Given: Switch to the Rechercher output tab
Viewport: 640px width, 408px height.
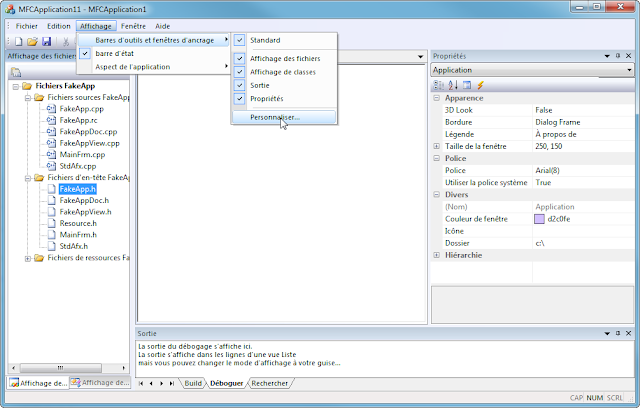Looking at the screenshot, I should (269, 384).
